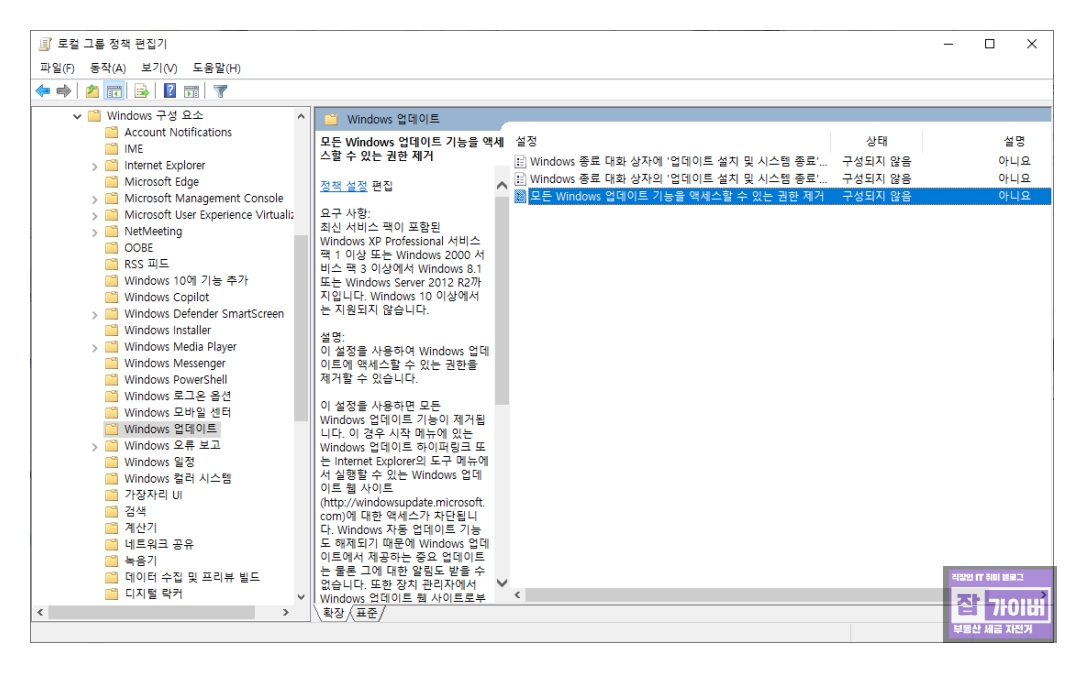Click the Microsoft Edge folder icon
Image resolution: width=1084 pixels, height=673 pixels.
(111, 182)
